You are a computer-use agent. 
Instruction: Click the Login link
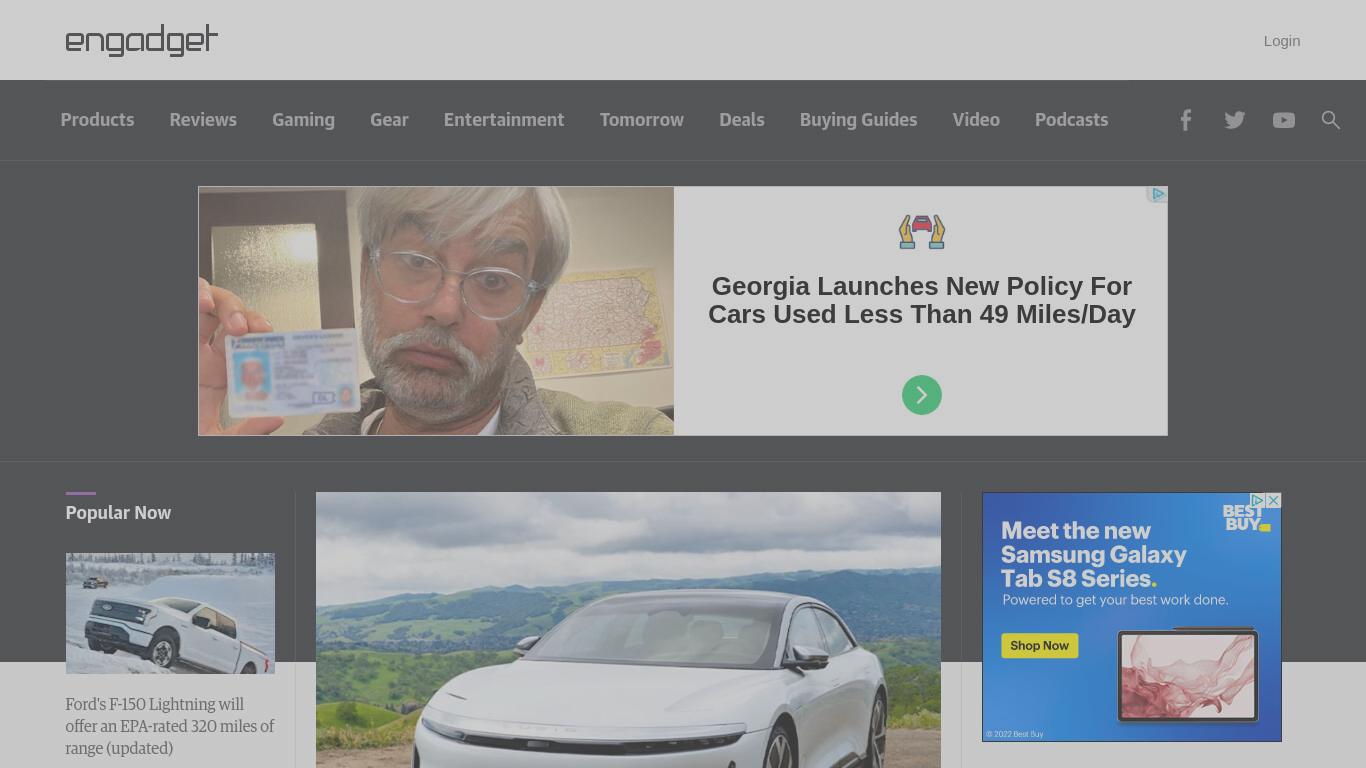tap(1282, 41)
